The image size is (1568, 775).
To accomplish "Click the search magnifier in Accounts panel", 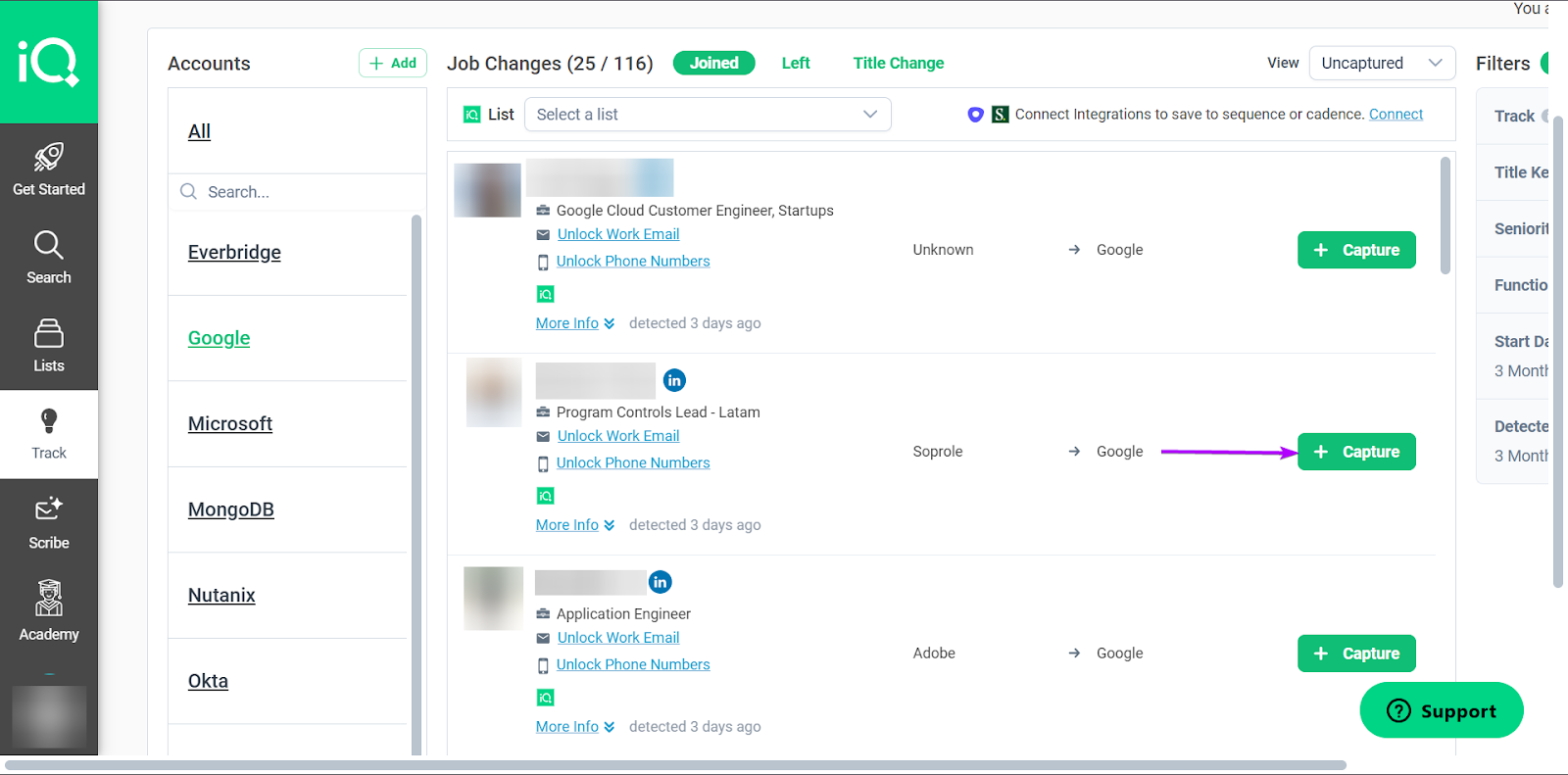I will (189, 192).
